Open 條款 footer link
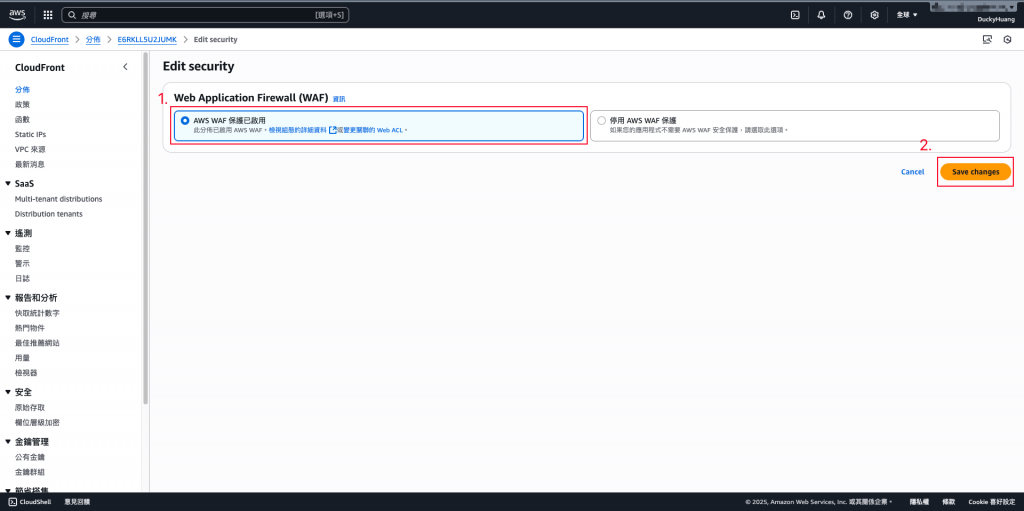 tap(948, 502)
